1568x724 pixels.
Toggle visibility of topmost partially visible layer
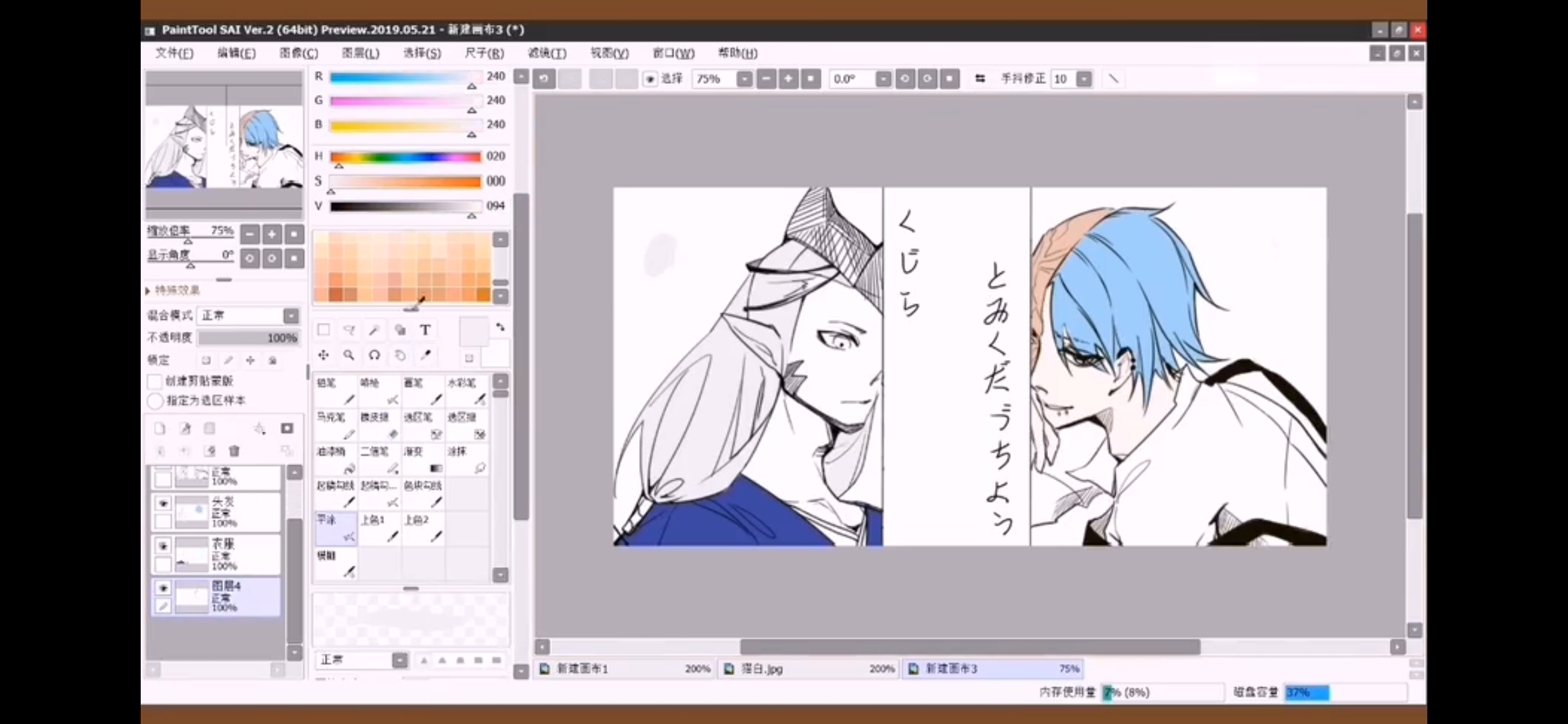(x=163, y=469)
